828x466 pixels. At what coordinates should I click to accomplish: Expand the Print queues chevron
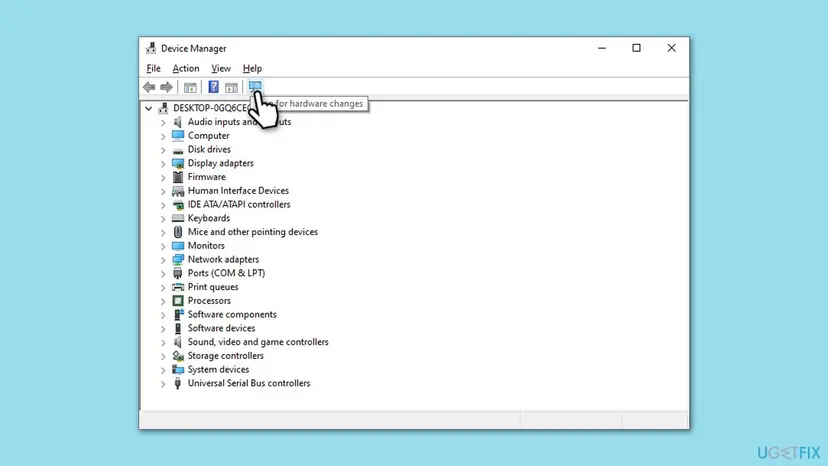click(163, 287)
